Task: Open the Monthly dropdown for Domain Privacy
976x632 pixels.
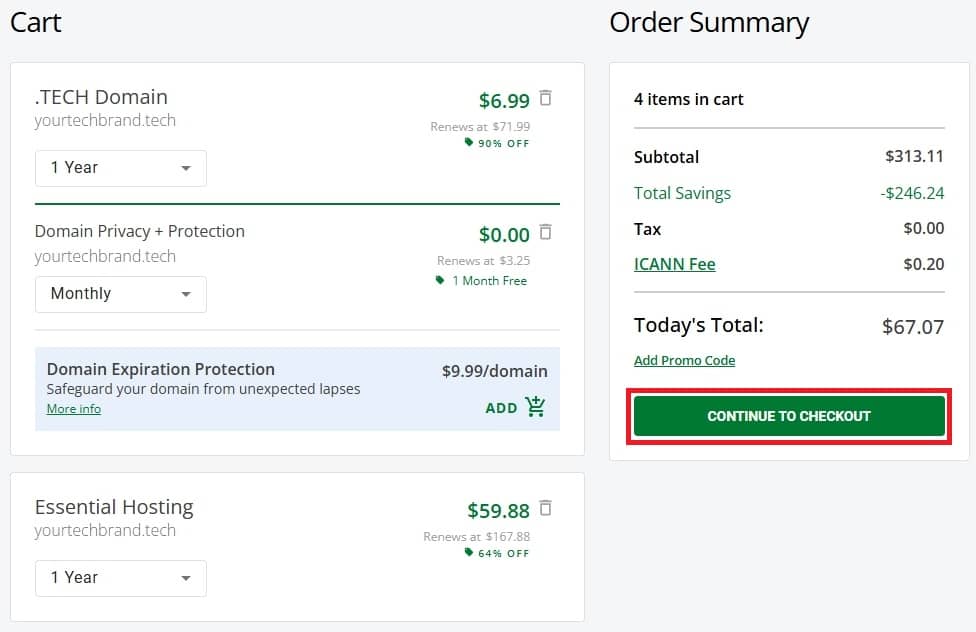Action: 120,294
